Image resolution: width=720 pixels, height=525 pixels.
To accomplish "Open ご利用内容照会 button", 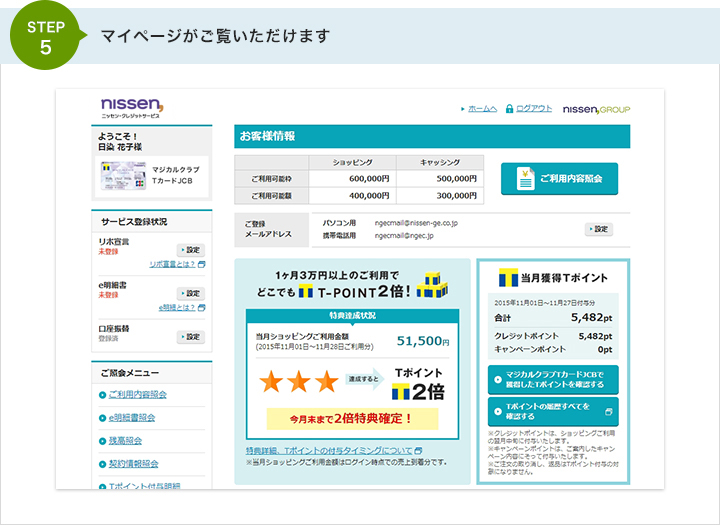I will (x=559, y=178).
